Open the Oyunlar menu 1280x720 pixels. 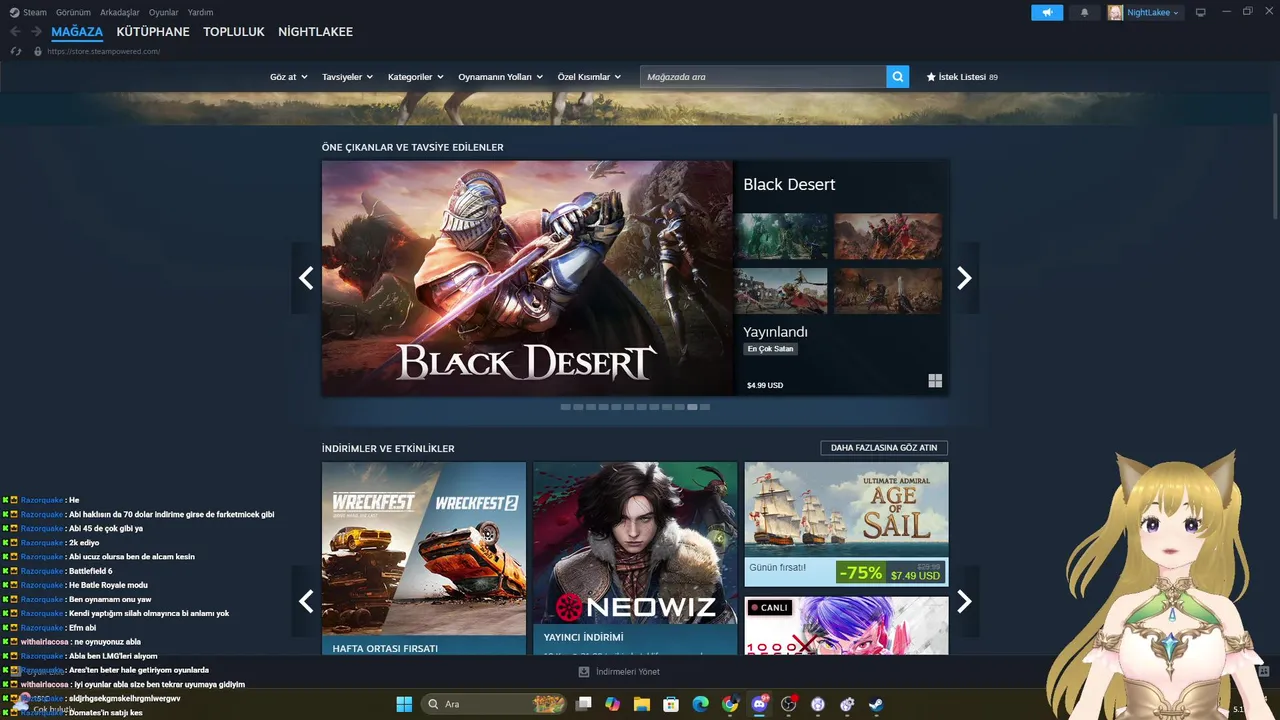(163, 13)
